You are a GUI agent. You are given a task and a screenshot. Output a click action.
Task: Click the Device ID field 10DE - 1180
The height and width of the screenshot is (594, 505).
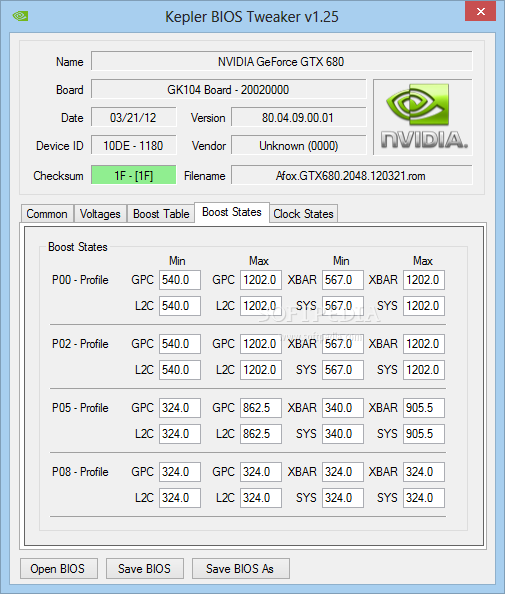tap(133, 145)
